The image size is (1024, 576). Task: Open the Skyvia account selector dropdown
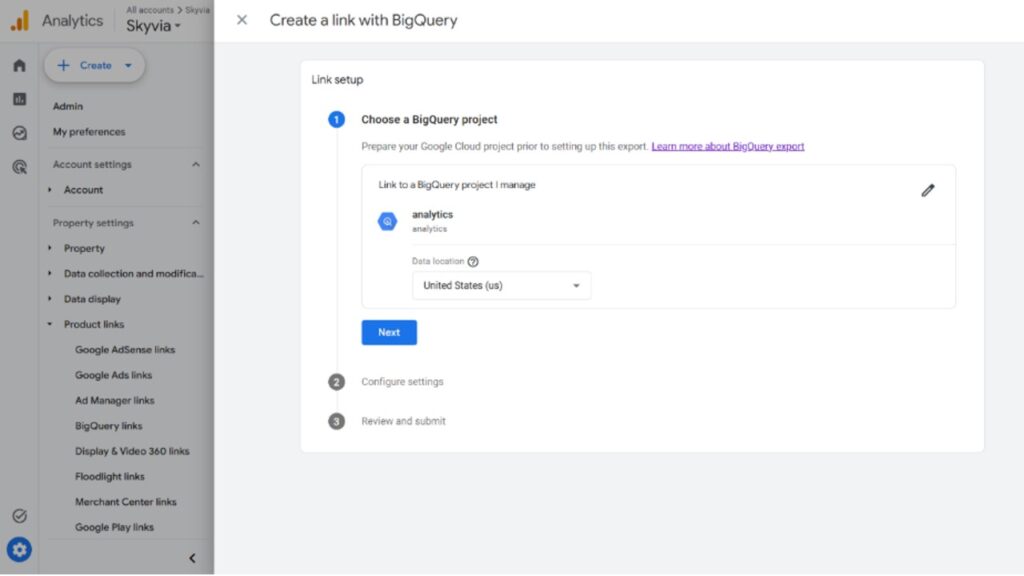(x=153, y=26)
